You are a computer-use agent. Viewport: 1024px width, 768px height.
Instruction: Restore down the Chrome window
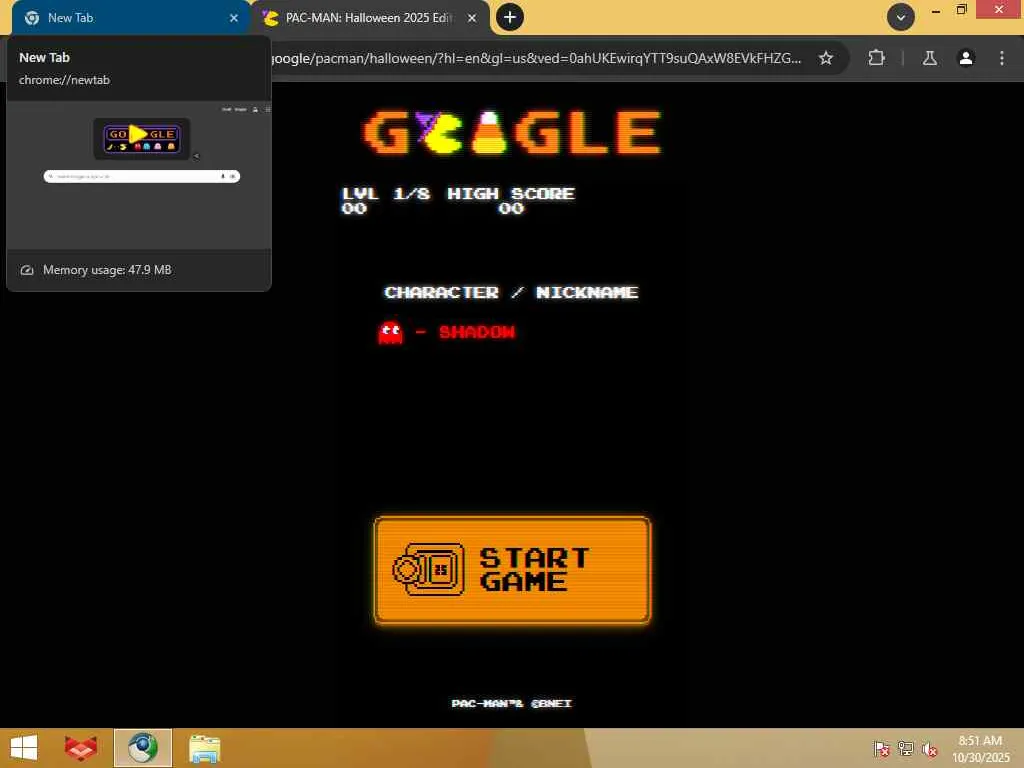pos(961,10)
